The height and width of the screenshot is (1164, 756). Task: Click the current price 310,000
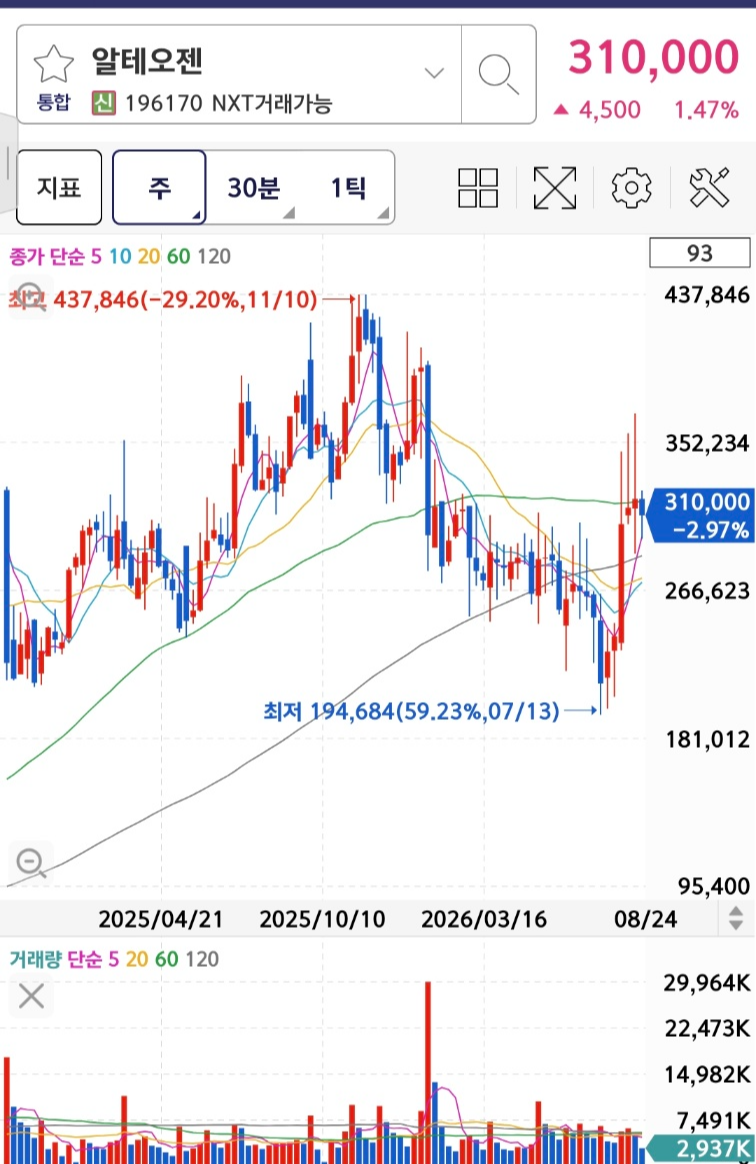point(654,56)
